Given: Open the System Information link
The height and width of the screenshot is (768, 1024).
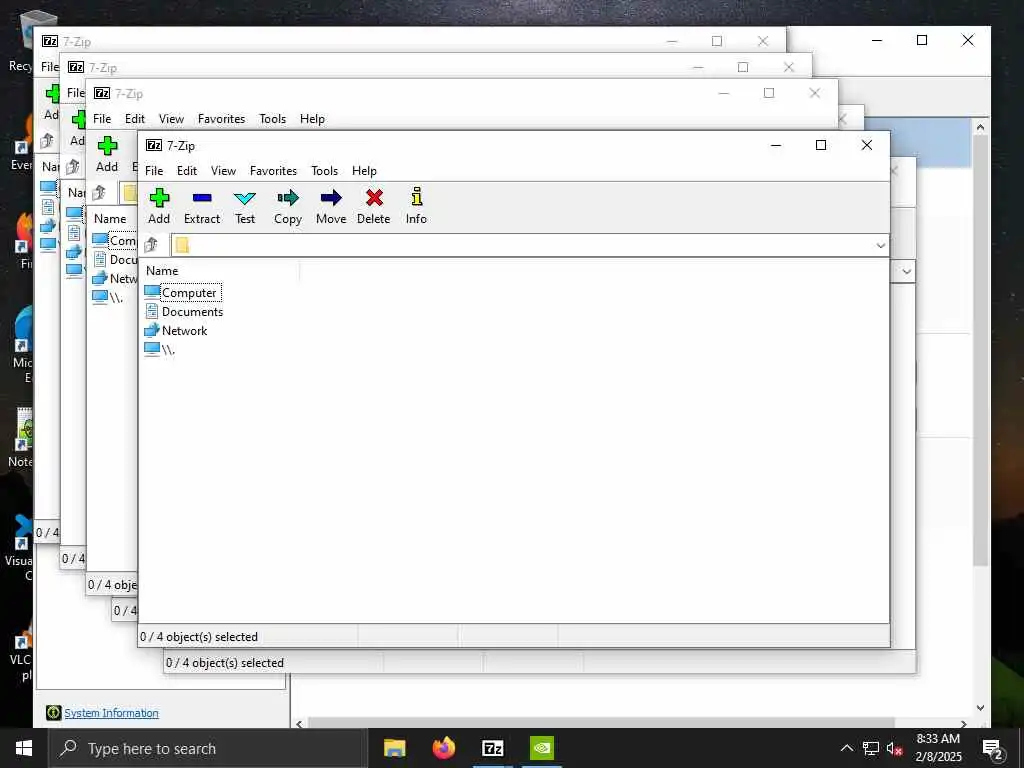Looking at the screenshot, I should pyautogui.click(x=111, y=713).
